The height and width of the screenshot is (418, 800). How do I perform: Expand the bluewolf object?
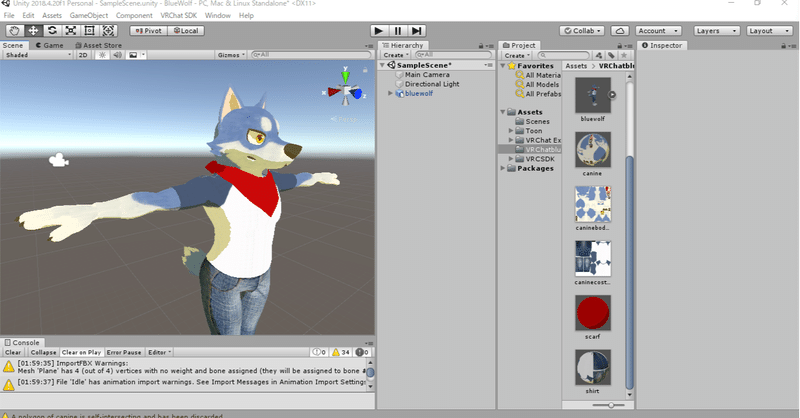391,93
